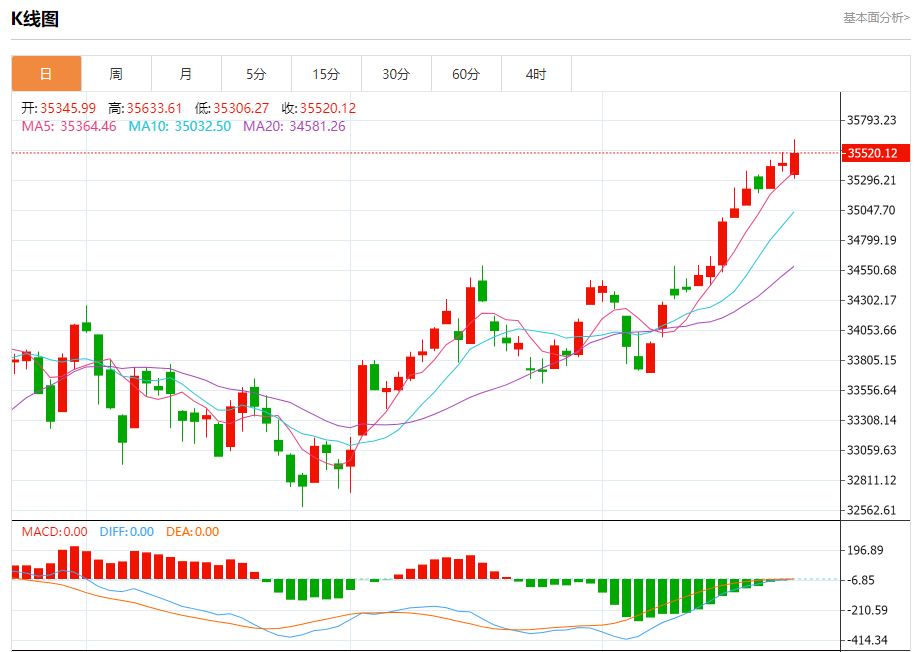
Task: Click the MA5: 35364.46 label
Action: (x=69, y=126)
